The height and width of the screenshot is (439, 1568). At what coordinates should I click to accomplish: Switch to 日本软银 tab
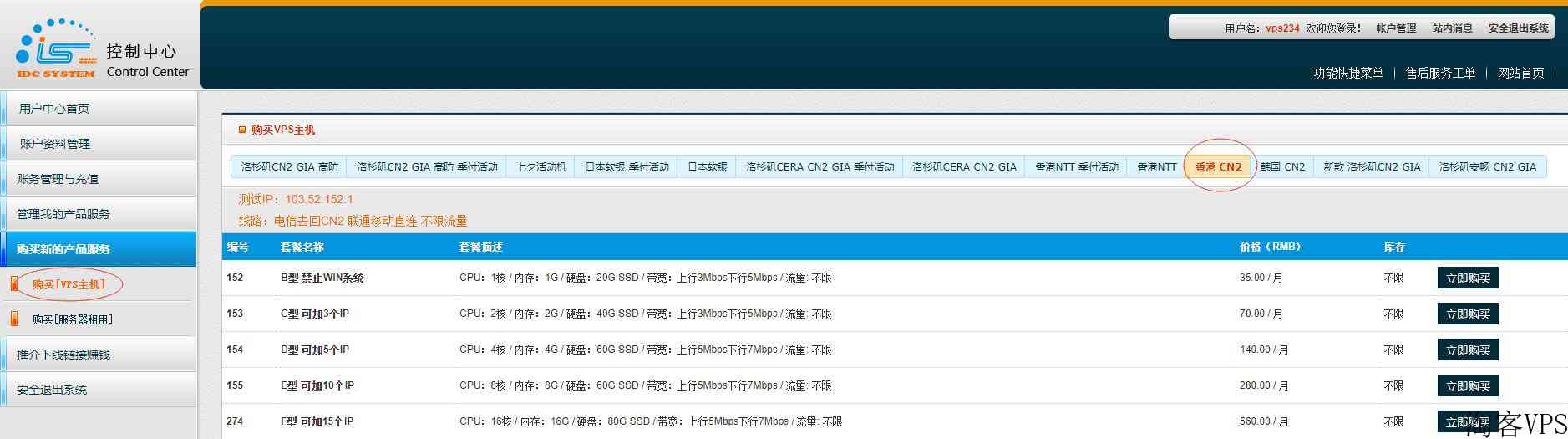707,167
